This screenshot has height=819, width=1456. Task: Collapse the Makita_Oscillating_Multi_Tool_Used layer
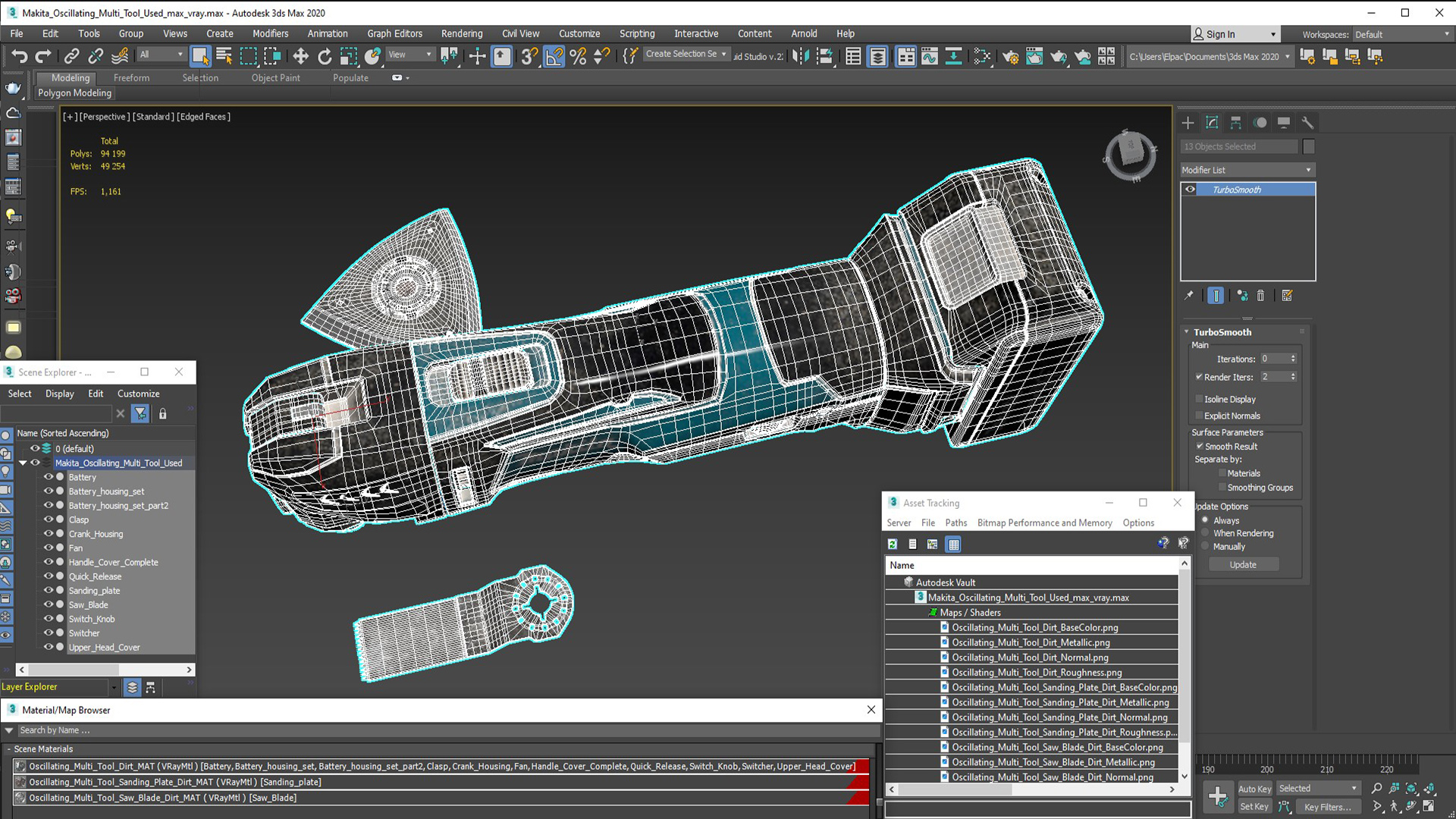tap(23, 463)
